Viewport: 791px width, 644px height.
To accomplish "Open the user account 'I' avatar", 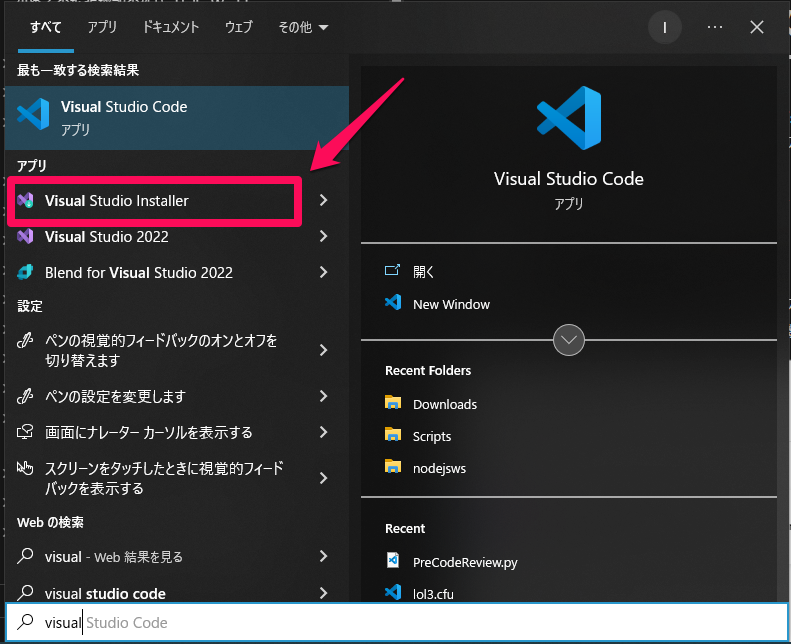I will 664,27.
